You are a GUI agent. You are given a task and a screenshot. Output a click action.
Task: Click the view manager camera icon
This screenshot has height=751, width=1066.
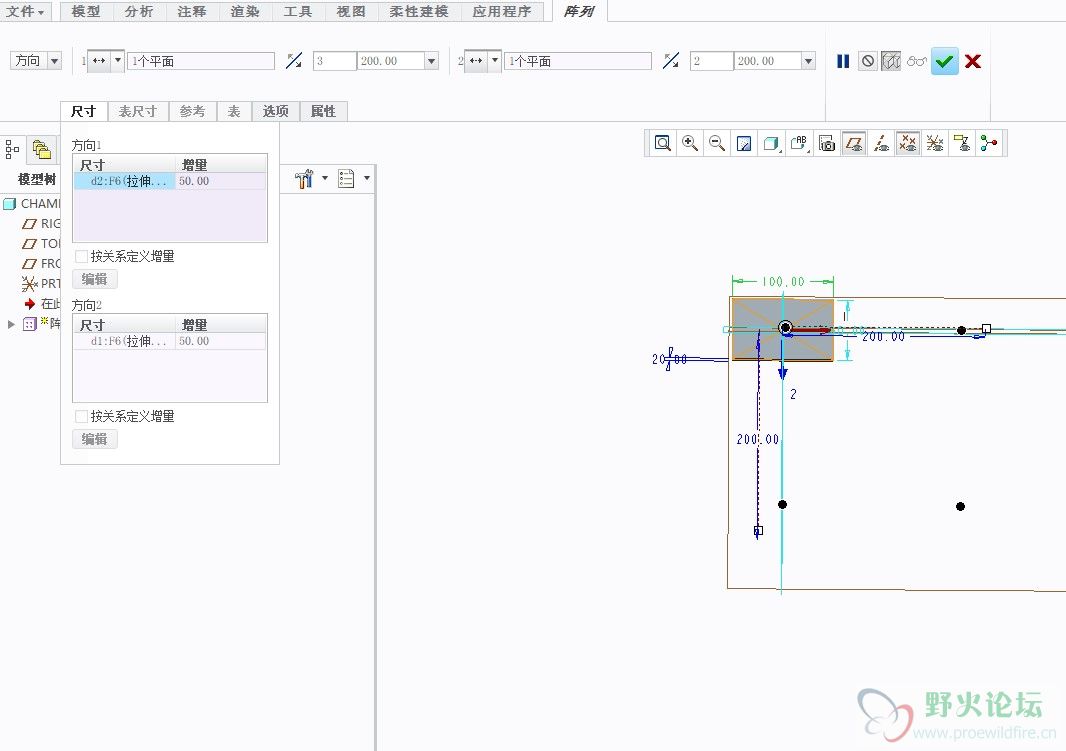coord(826,143)
